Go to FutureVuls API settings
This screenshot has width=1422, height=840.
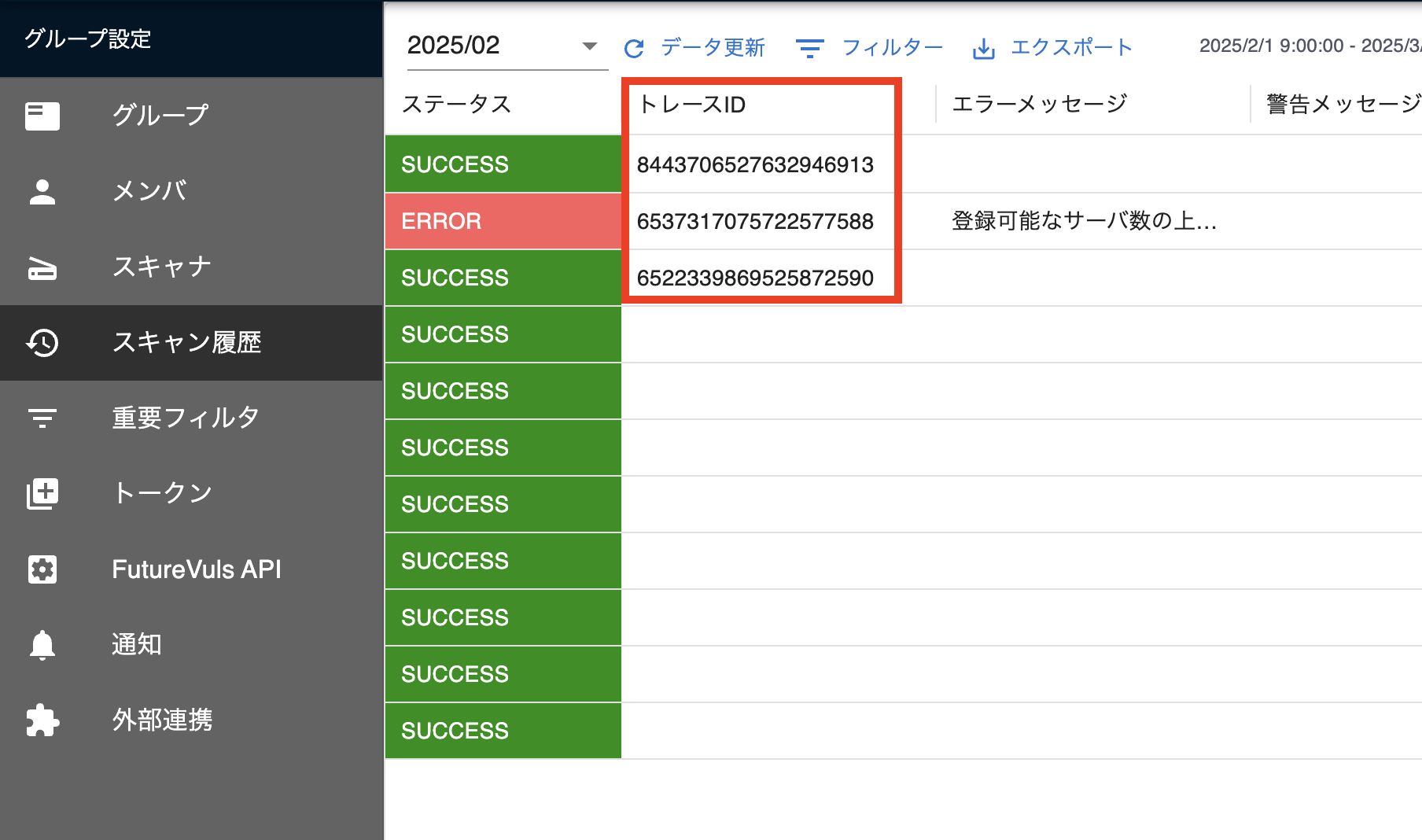[191, 569]
